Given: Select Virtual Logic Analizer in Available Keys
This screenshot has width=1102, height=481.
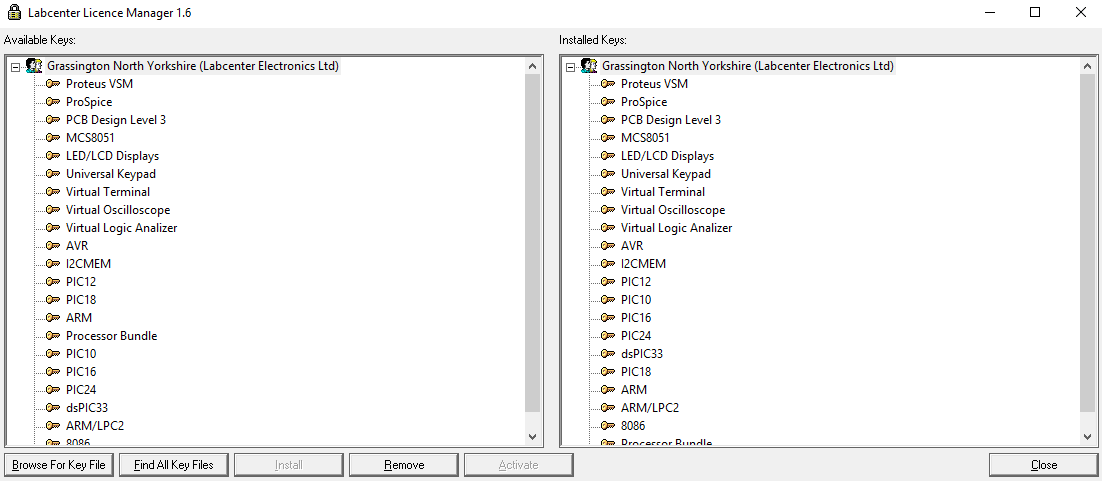Looking at the screenshot, I should 122,228.
